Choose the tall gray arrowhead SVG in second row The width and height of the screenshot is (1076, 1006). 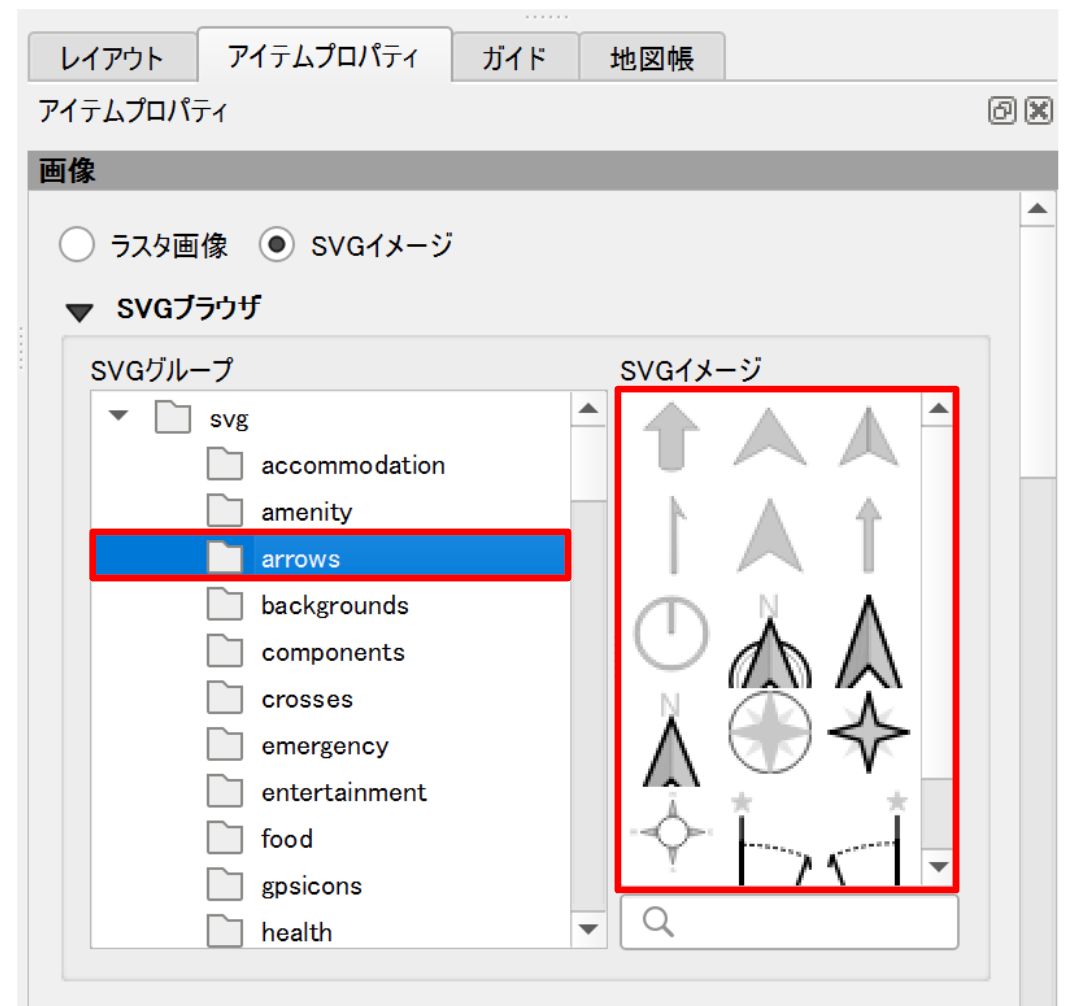769,535
